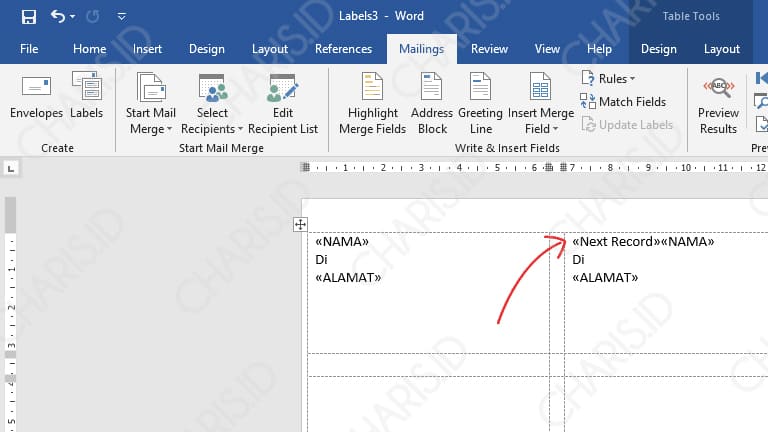Open Select Recipients menu
Image resolution: width=768 pixels, height=432 pixels.
(x=212, y=104)
